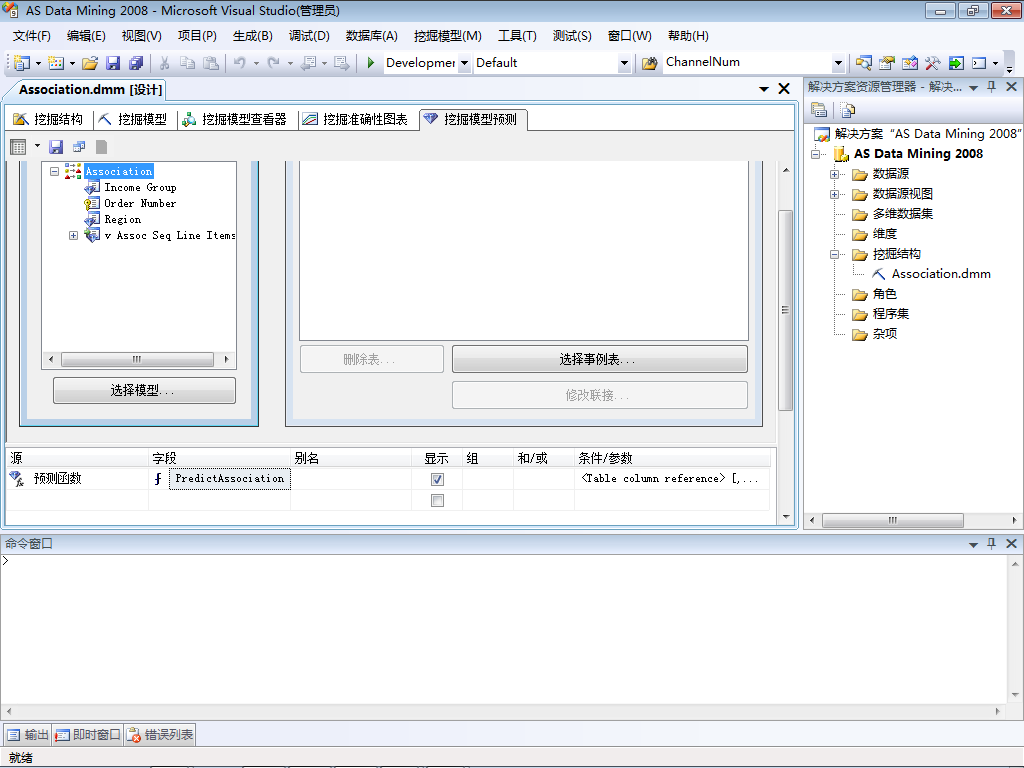The width and height of the screenshot is (1024, 768).
Task: Click the main toolbar Save icon
Action: point(113,63)
